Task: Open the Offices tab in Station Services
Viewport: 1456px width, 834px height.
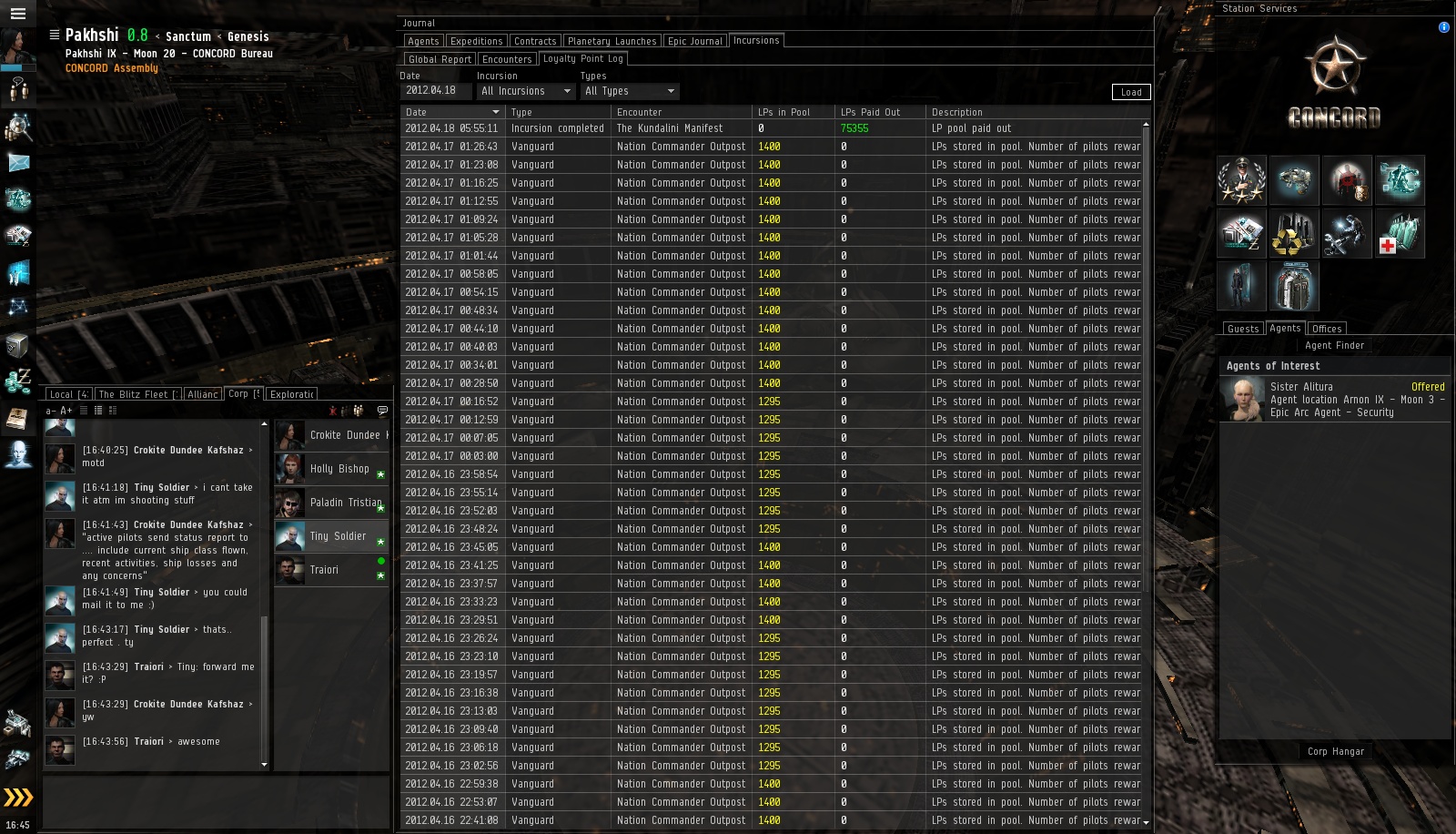Action: 1327,329
